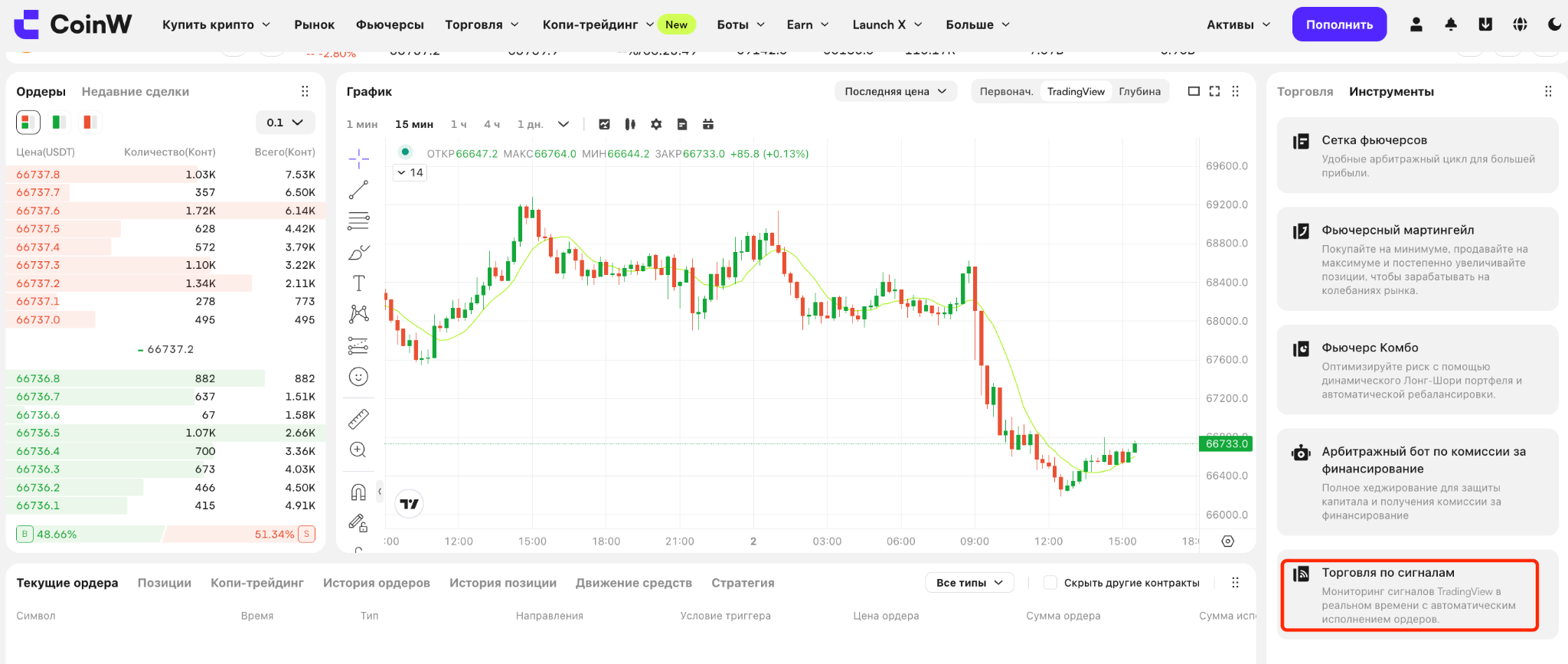Show only sell orders in order book
This screenshot has height=664, width=1568.
(88, 123)
